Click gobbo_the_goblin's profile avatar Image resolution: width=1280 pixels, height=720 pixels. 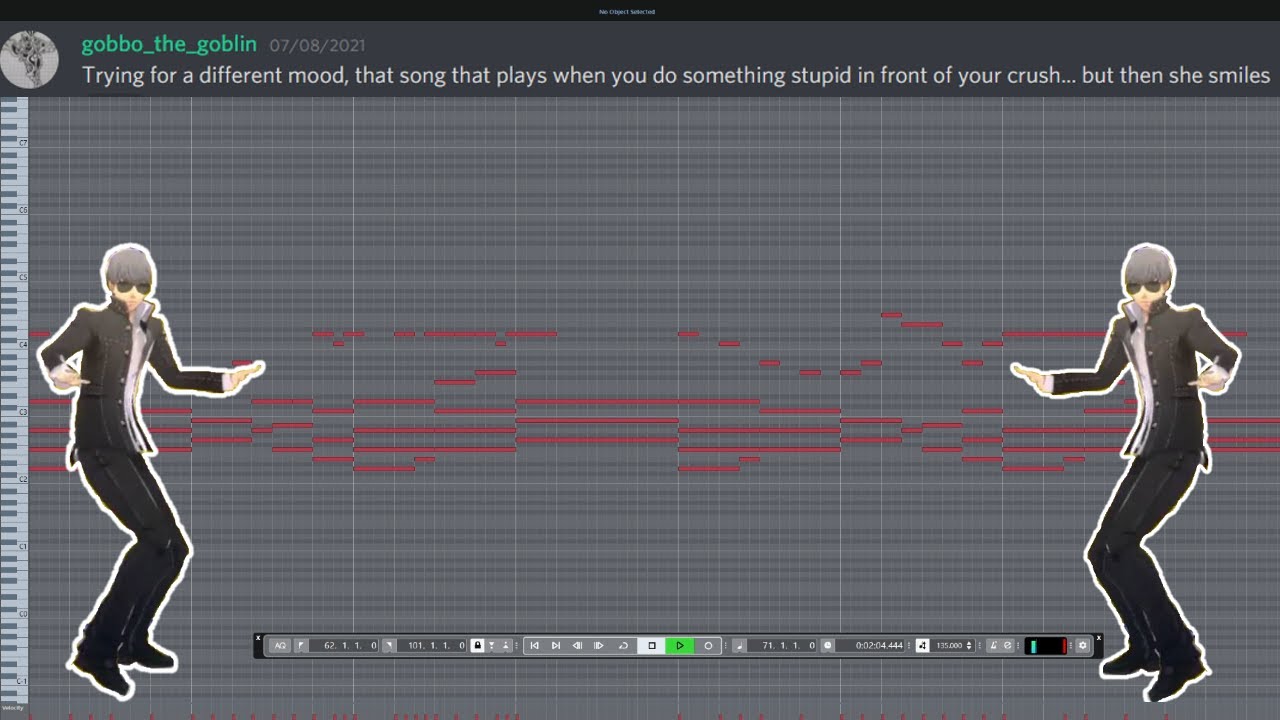pyautogui.click(x=29, y=59)
